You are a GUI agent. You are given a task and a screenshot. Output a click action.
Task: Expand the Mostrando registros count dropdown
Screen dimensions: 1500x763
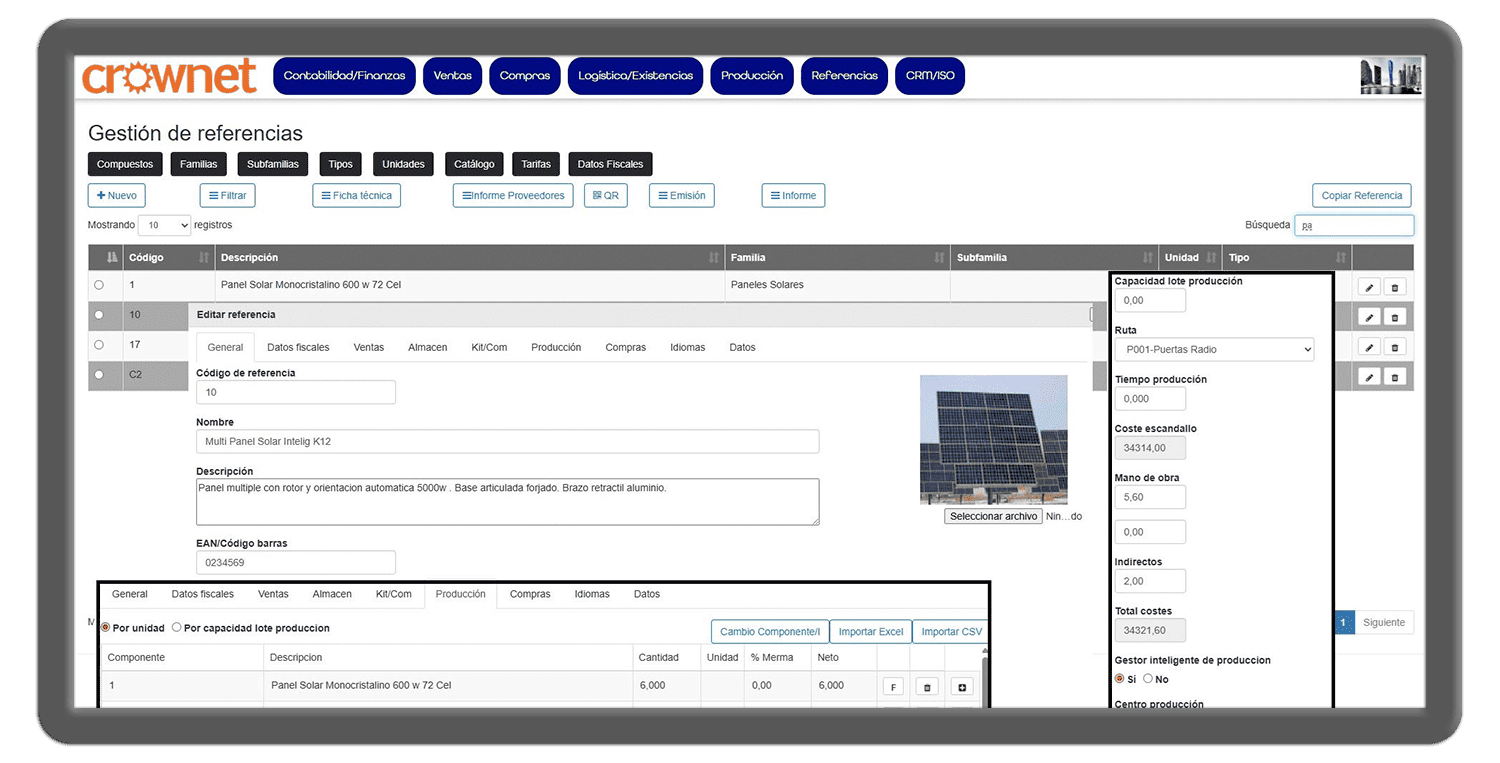click(x=164, y=226)
